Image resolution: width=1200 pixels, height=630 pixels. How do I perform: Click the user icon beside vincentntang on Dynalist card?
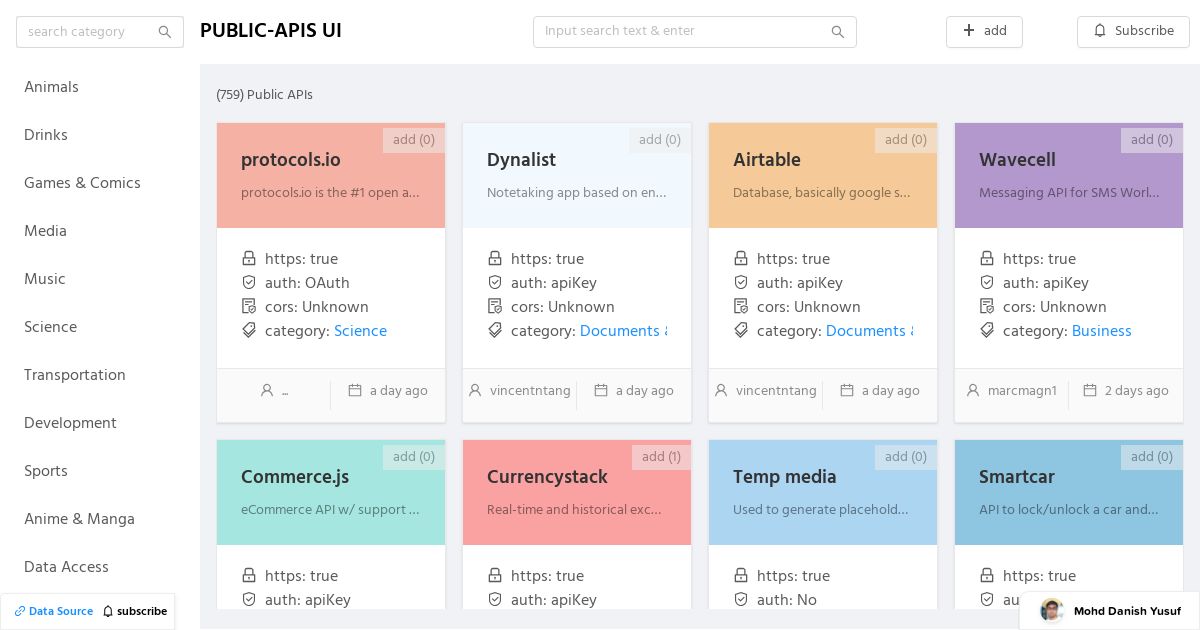[x=475, y=391]
